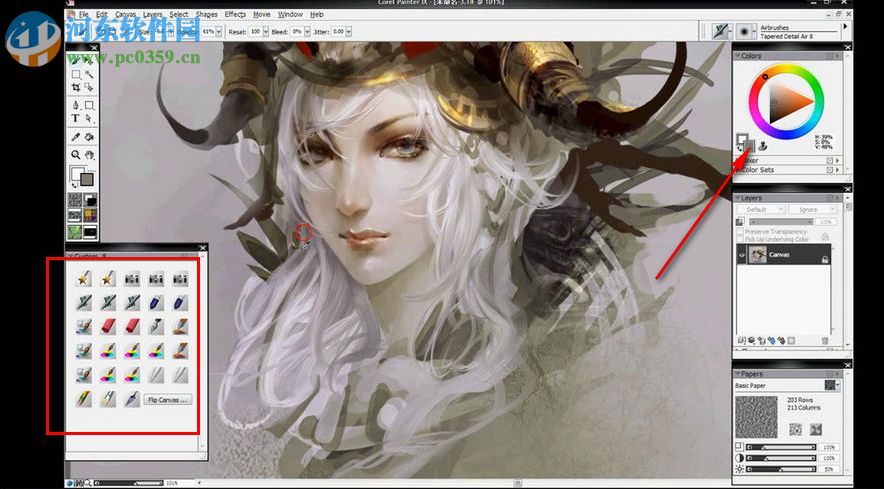884x489 pixels.
Task: Click the Canvas layer lock icon
Action: click(825, 259)
